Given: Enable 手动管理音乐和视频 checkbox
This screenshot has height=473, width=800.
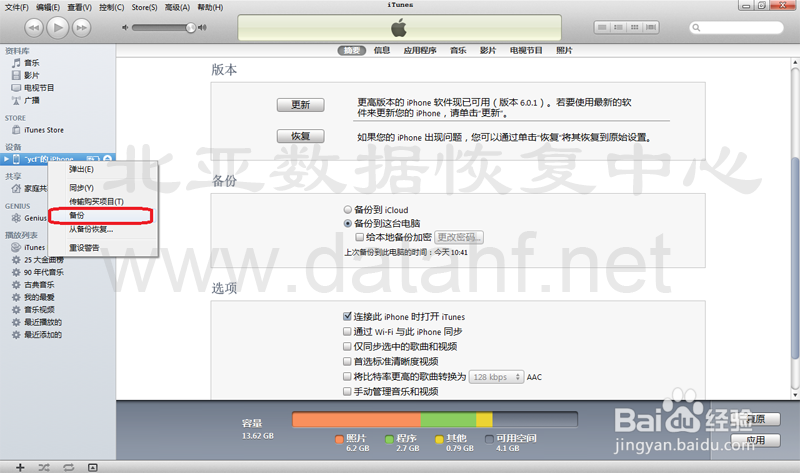Looking at the screenshot, I should [347, 391].
